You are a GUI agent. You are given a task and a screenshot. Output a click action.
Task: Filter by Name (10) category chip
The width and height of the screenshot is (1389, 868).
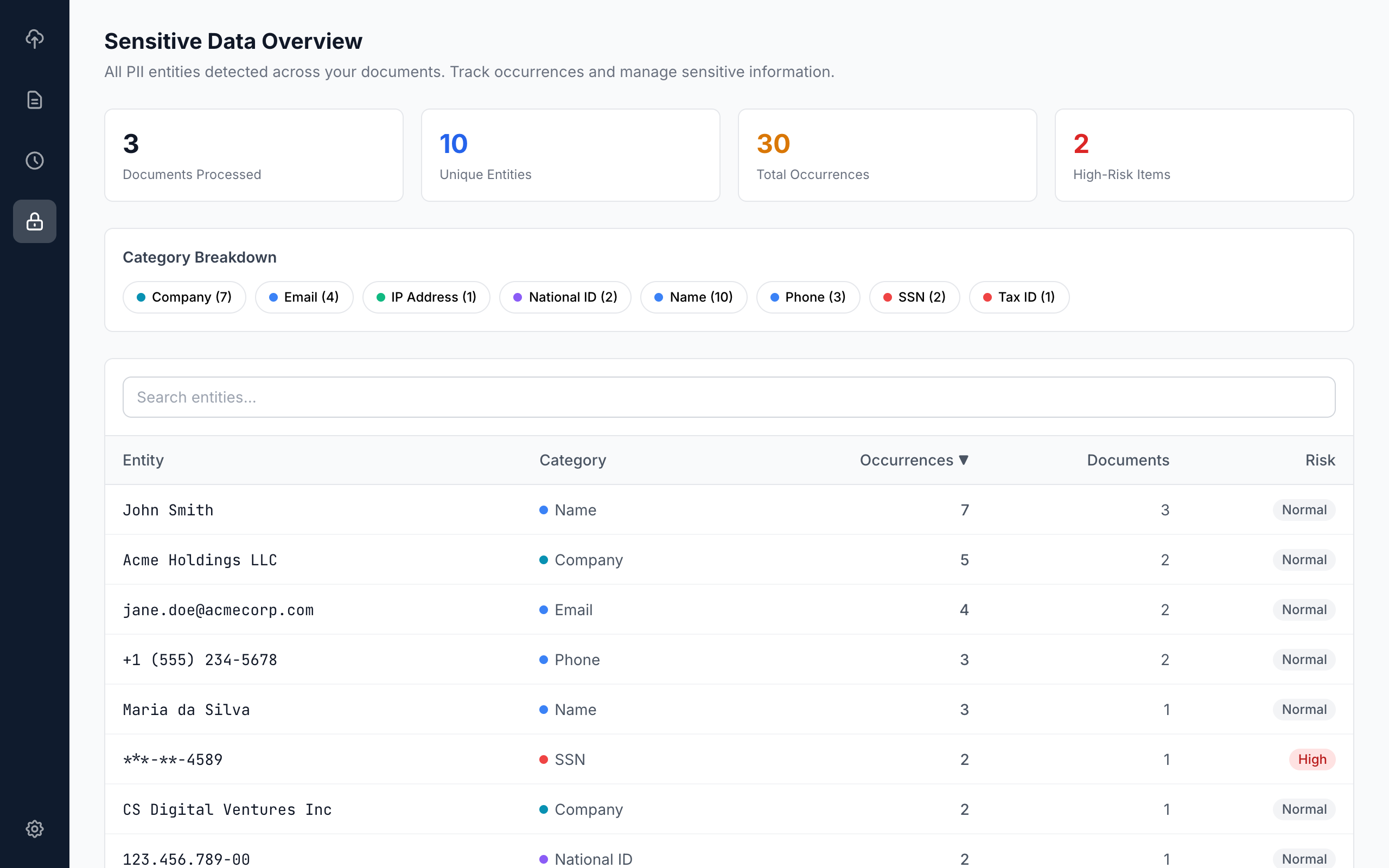[694, 297]
